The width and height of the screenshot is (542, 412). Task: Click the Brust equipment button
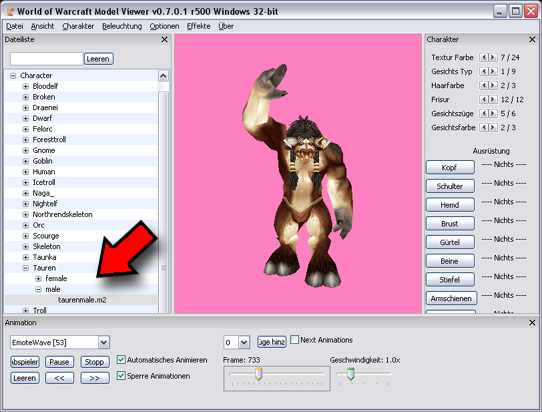[x=450, y=224]
